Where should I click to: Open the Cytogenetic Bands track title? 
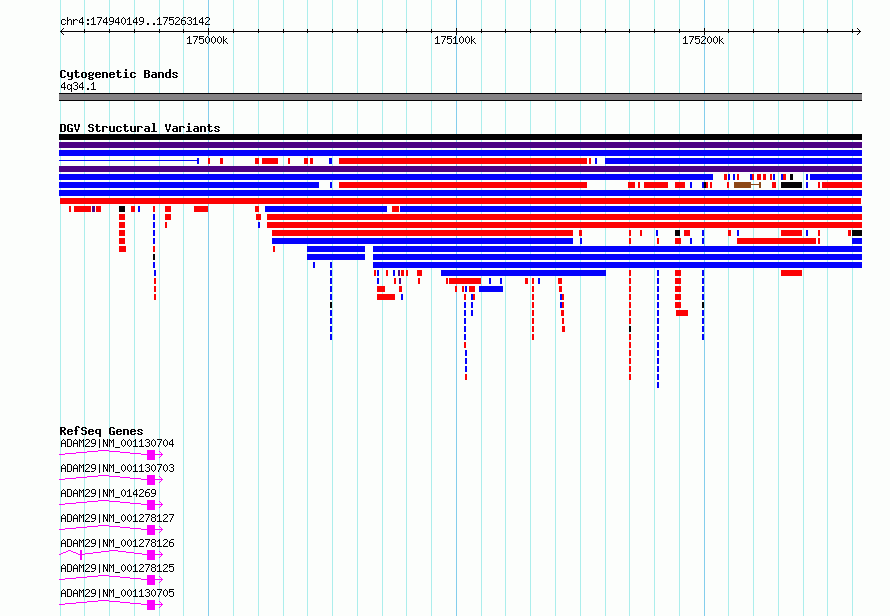coord(119,74)
